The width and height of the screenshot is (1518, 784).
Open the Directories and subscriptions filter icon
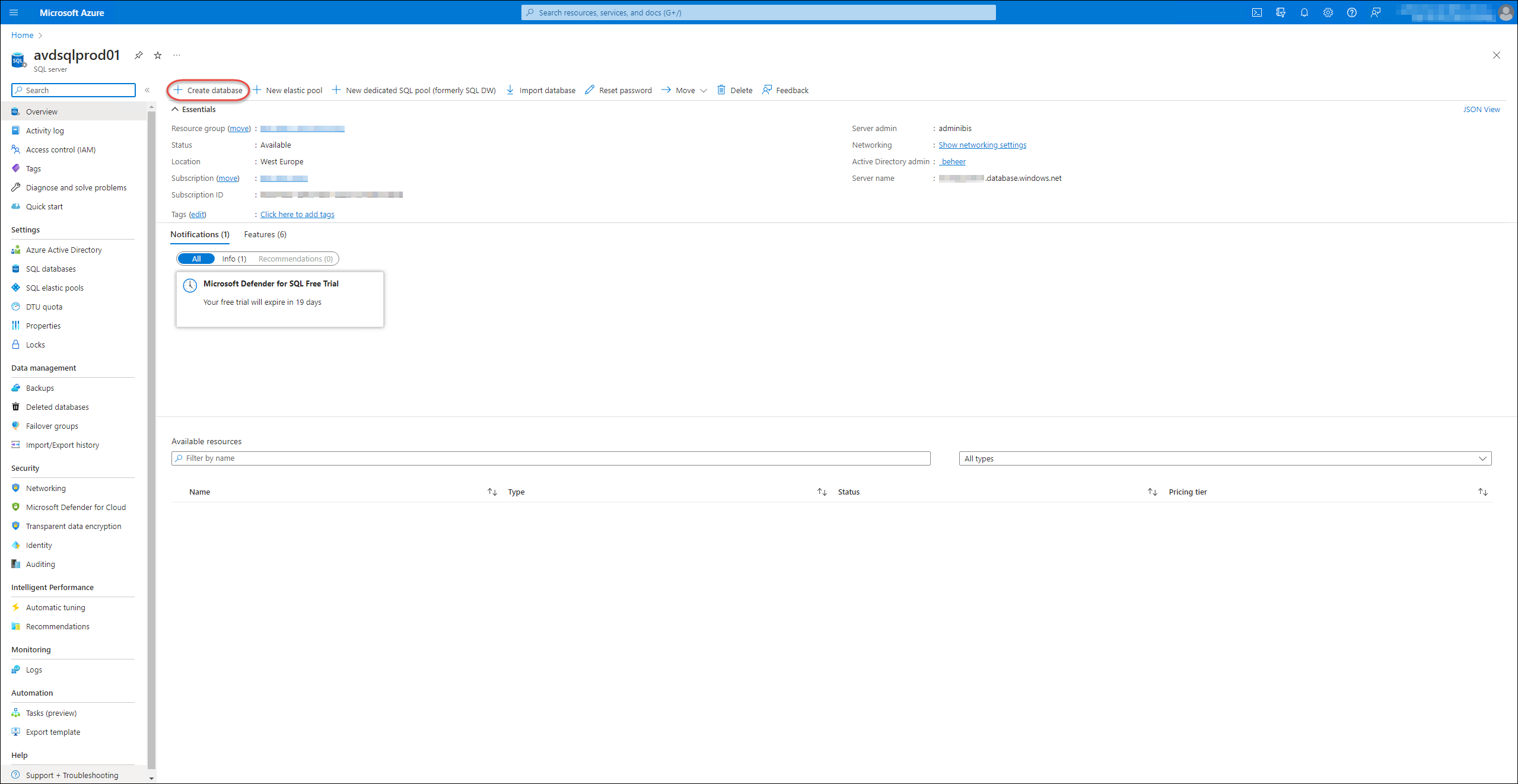pyautogui.click(x=1280, y=12)
